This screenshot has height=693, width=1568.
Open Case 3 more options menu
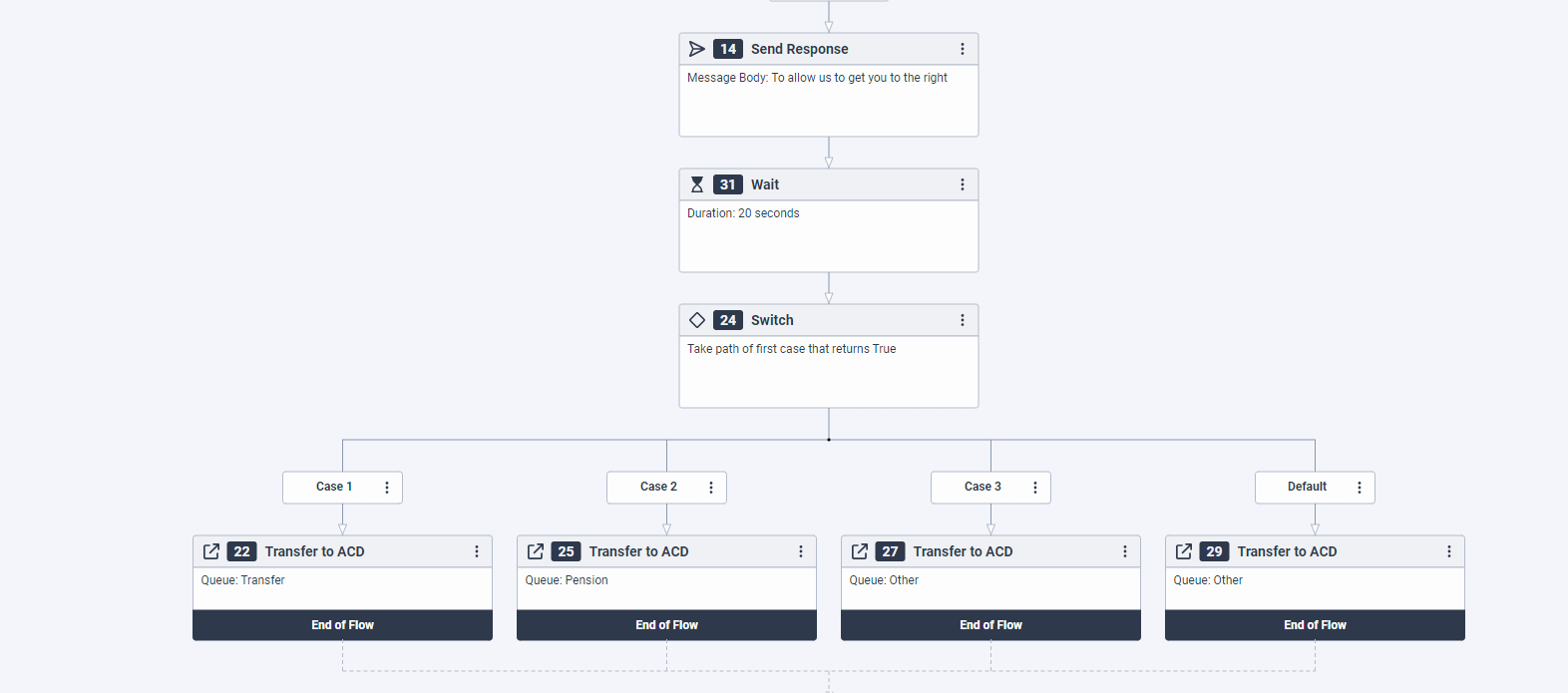[1035, 488]
